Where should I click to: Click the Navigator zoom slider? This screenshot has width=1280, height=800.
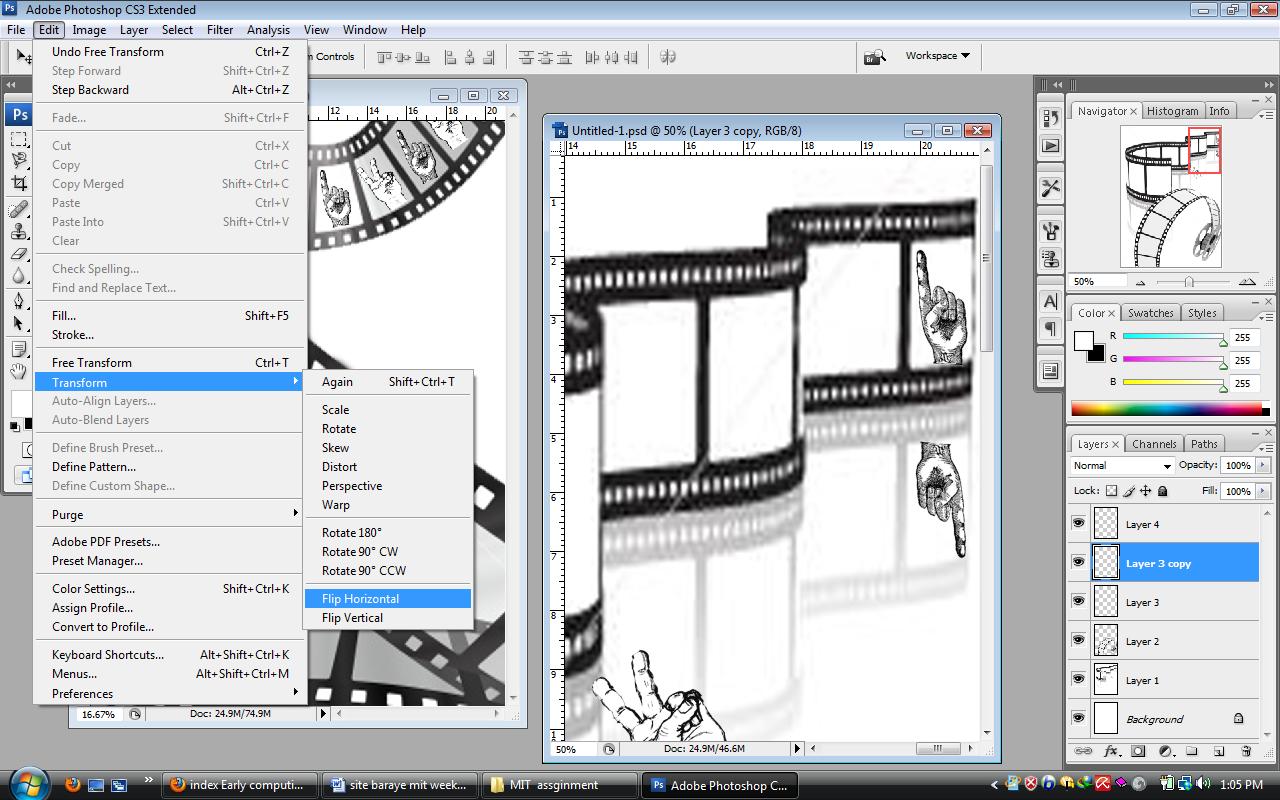(1190, 282)
